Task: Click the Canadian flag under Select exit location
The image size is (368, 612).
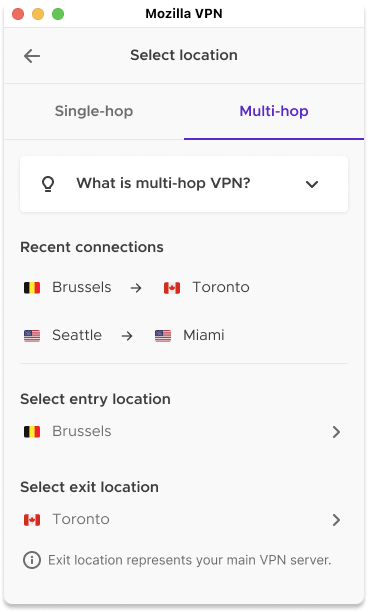Action: 32,519
